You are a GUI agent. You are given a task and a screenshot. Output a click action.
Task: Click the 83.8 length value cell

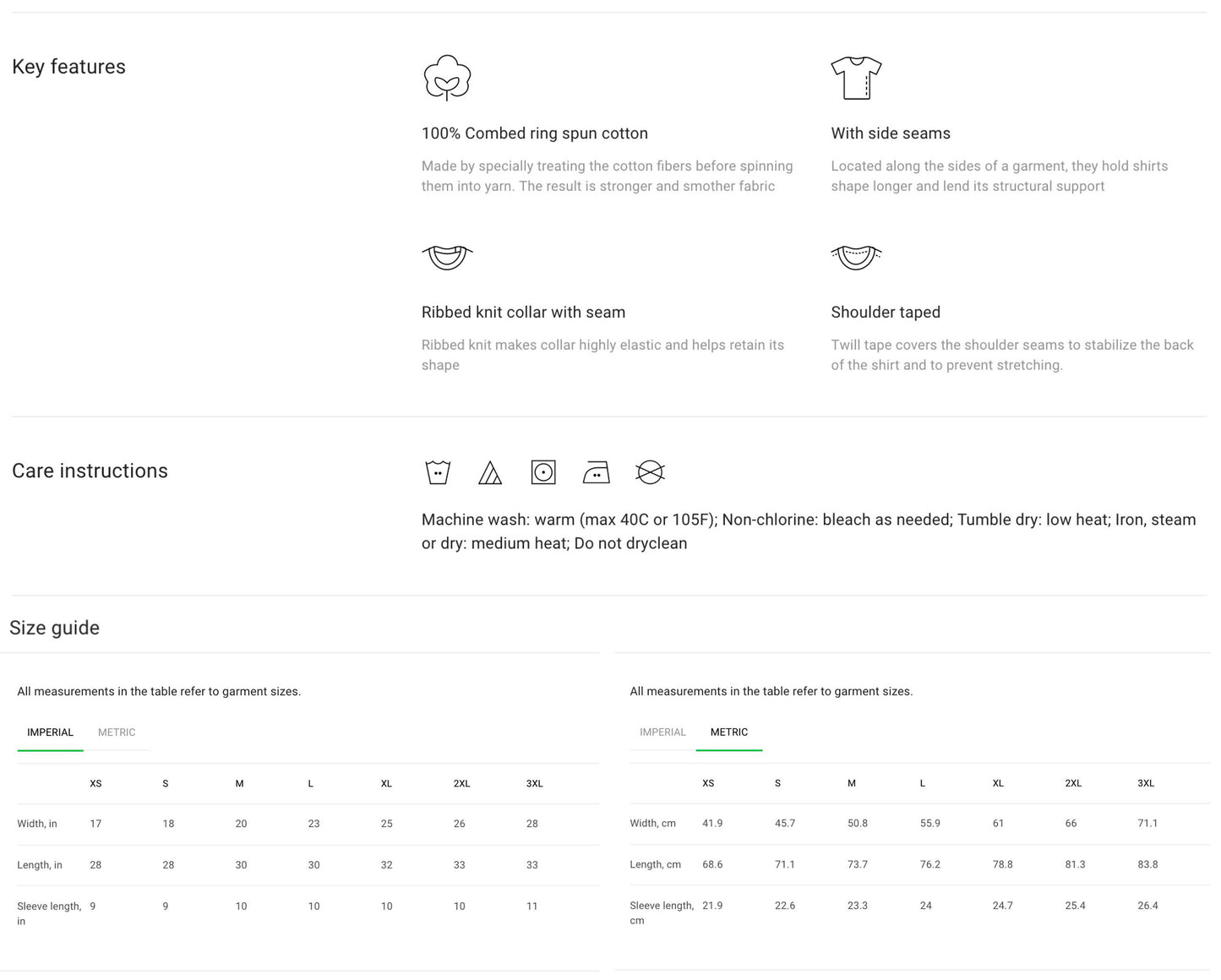click(1147, 865)
